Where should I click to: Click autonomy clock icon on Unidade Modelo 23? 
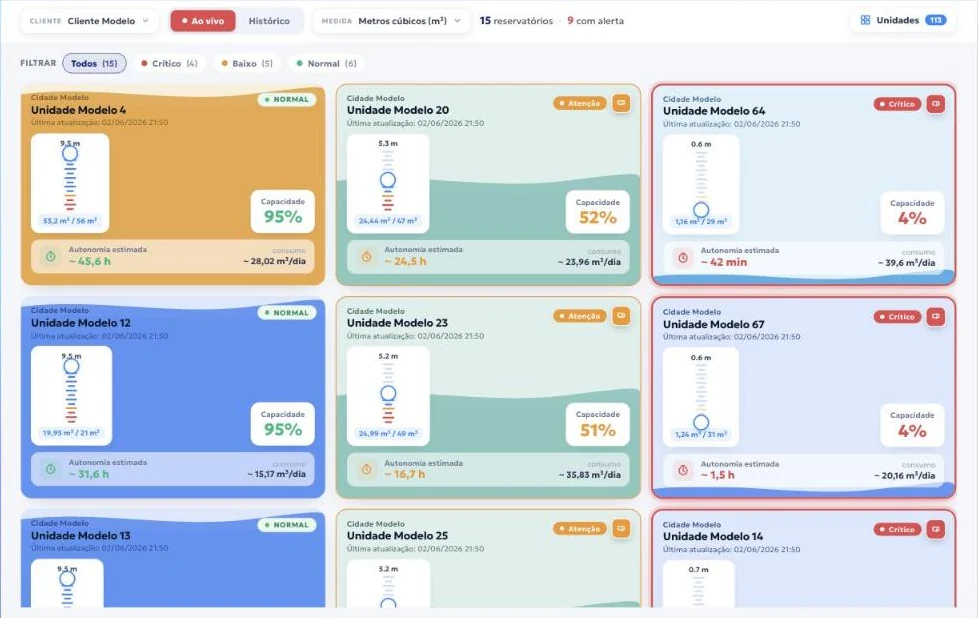coord(367,469)
